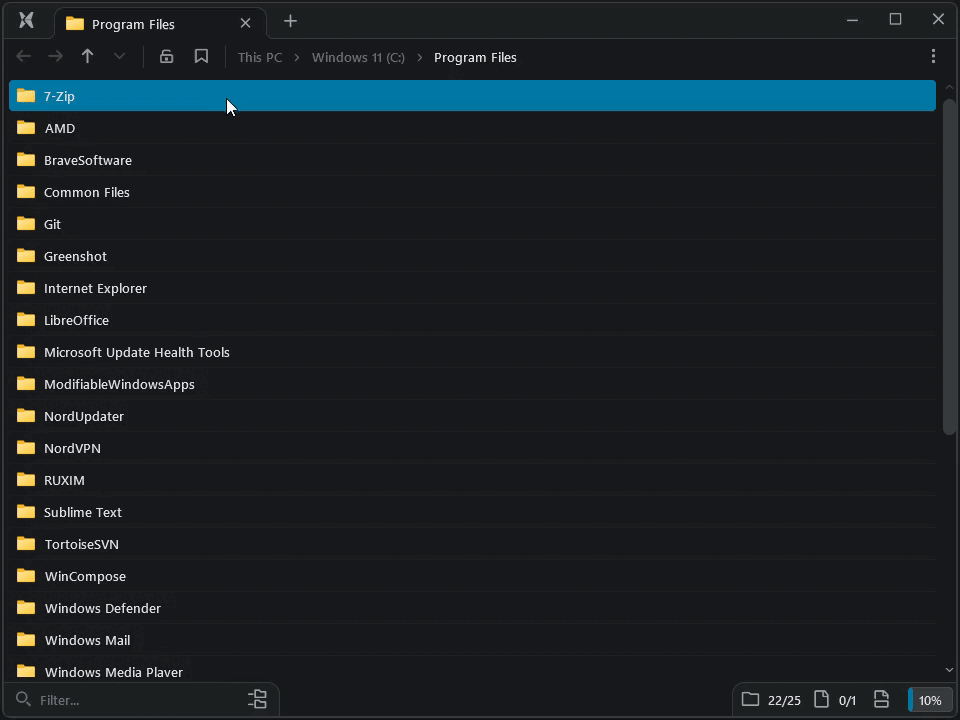The image size is (960, 720).
Task: Click the folder icon on Program Files tab
Action: [75, 23]
